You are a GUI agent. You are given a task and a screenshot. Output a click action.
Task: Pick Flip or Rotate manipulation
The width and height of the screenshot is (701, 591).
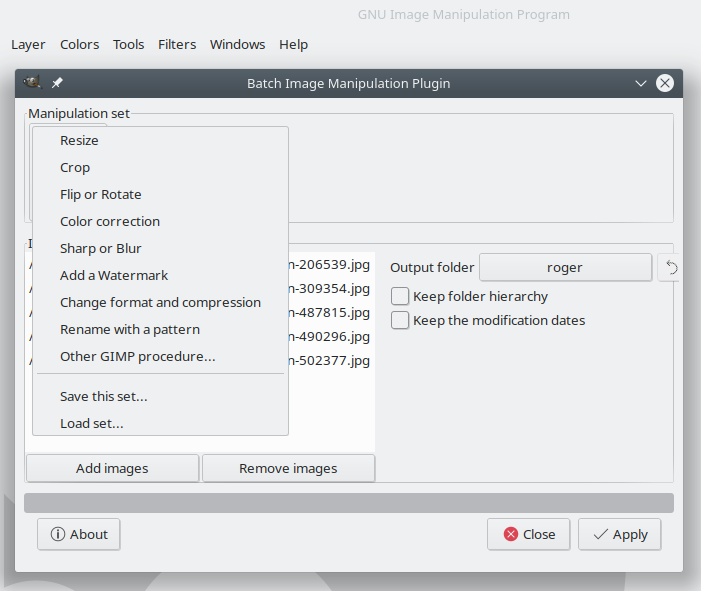point(100,195)
